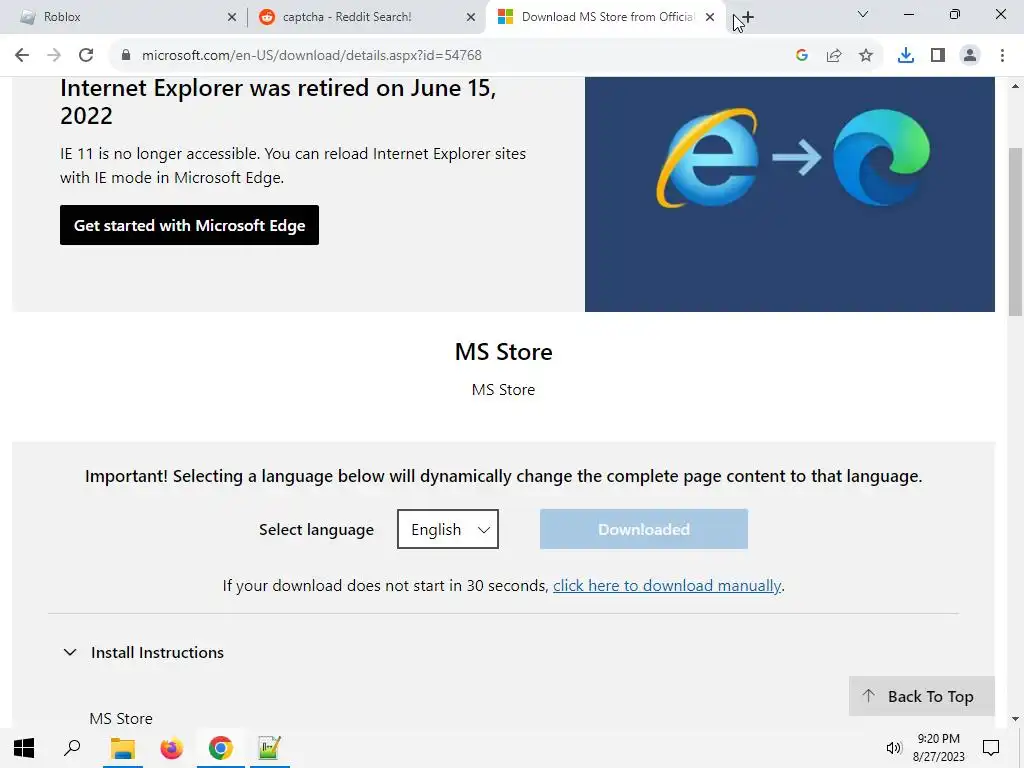Switch to the Roblox tab

tap(124, 17)
